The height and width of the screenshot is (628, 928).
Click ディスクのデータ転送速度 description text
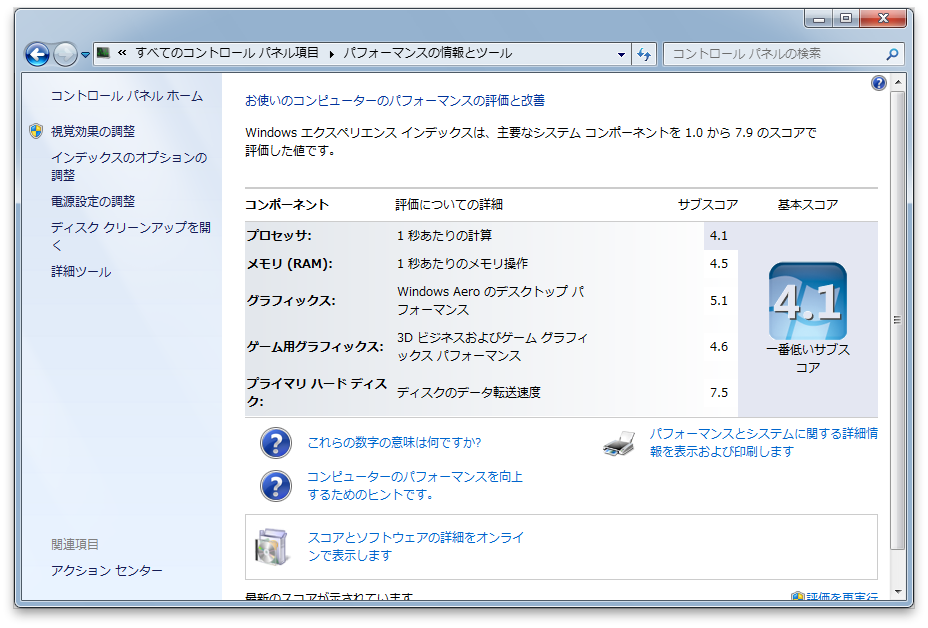tap(469, 392)
